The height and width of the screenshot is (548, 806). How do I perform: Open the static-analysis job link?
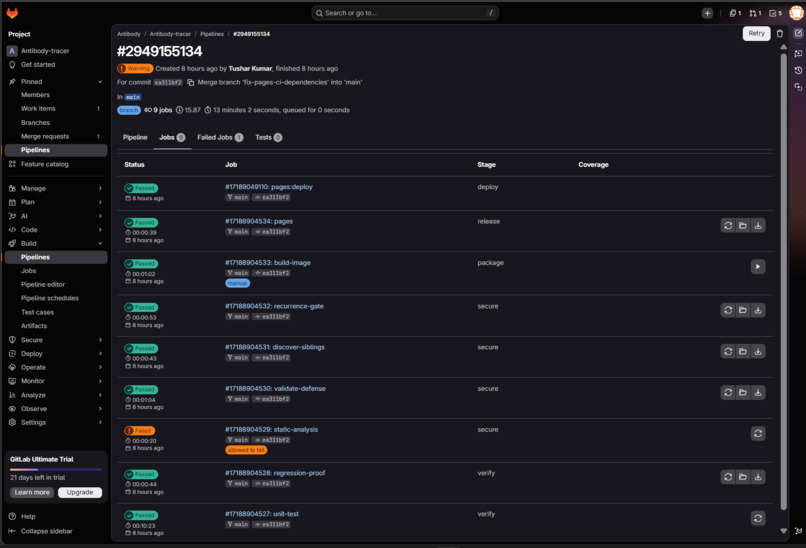pyautogui.click(x=271, y=430)
